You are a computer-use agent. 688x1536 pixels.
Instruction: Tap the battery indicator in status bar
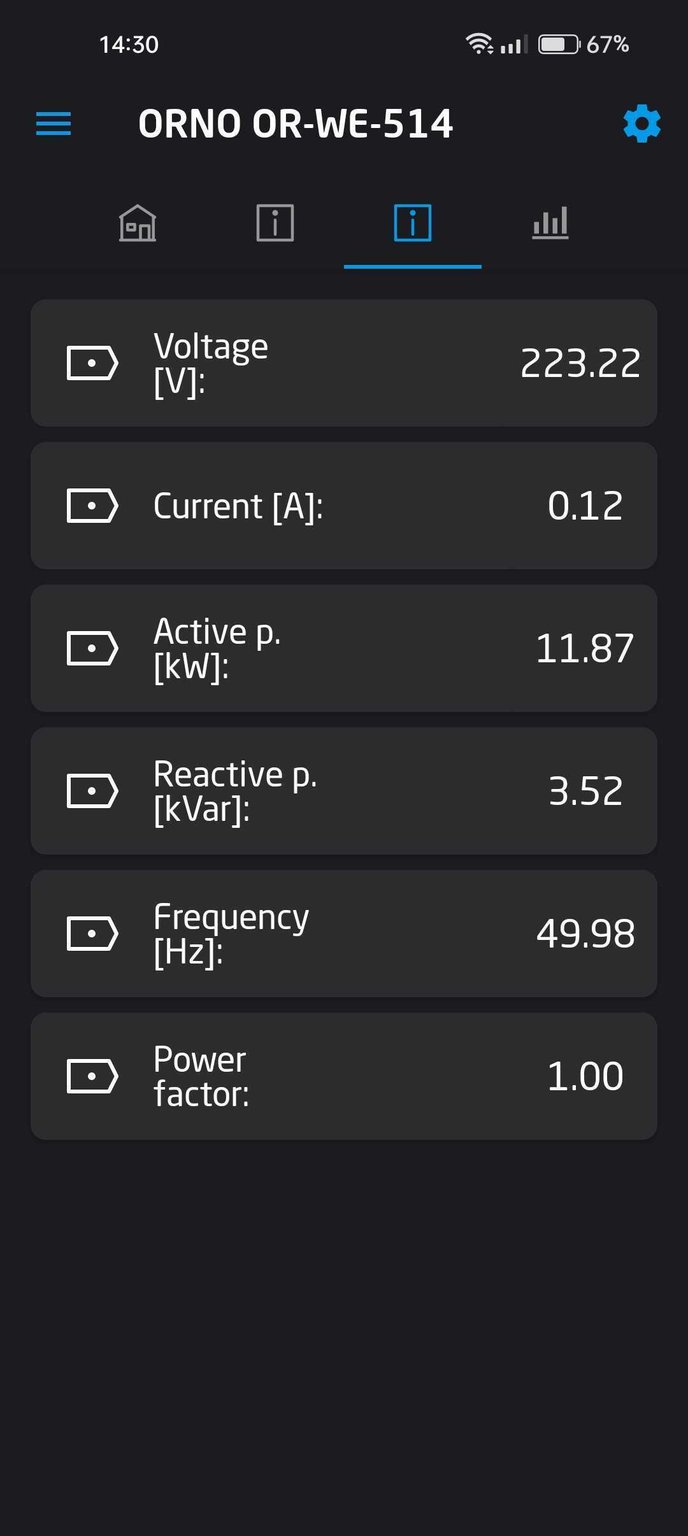(558, 44)
